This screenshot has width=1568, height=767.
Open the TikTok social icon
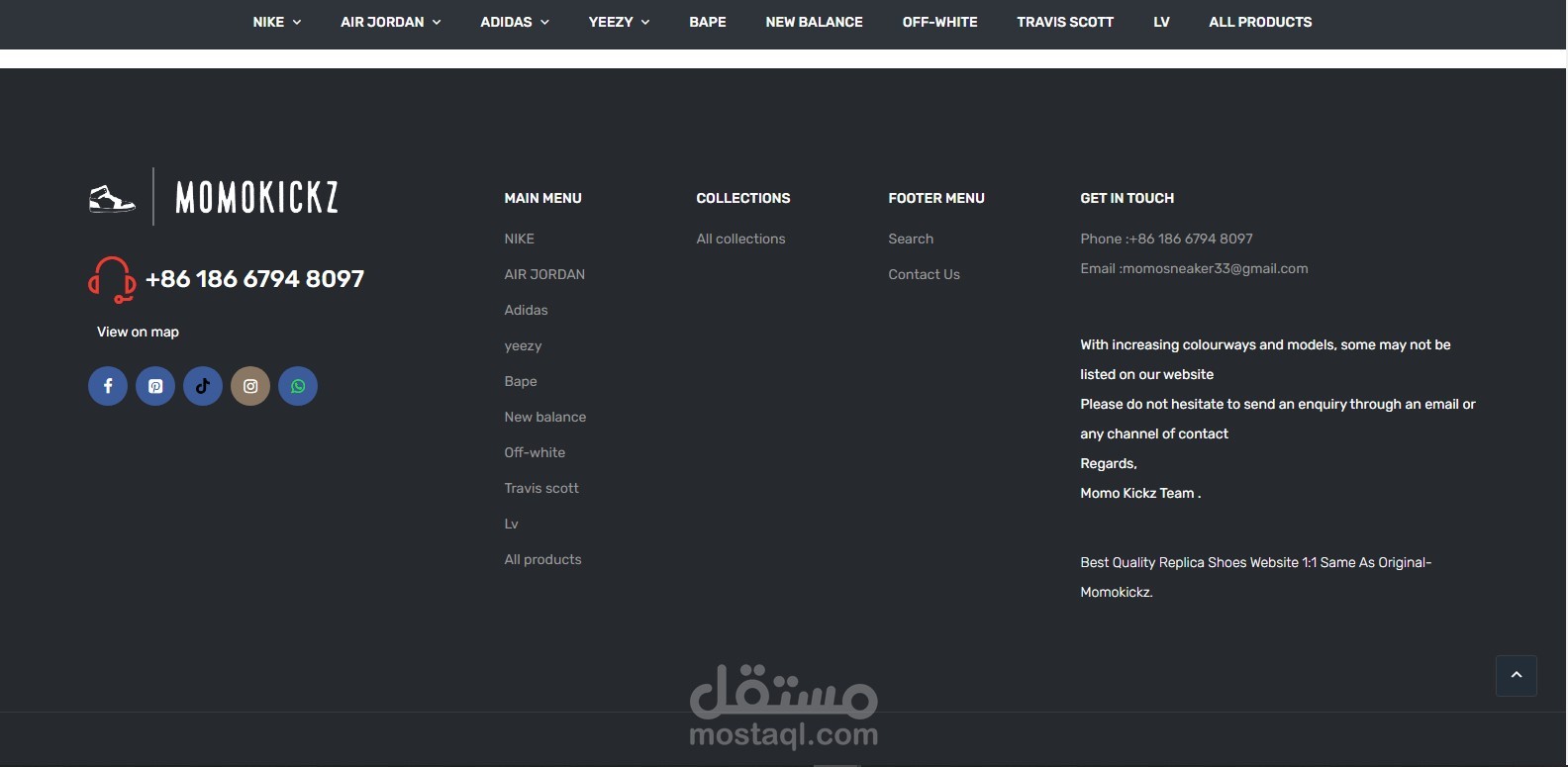(203, 386)
